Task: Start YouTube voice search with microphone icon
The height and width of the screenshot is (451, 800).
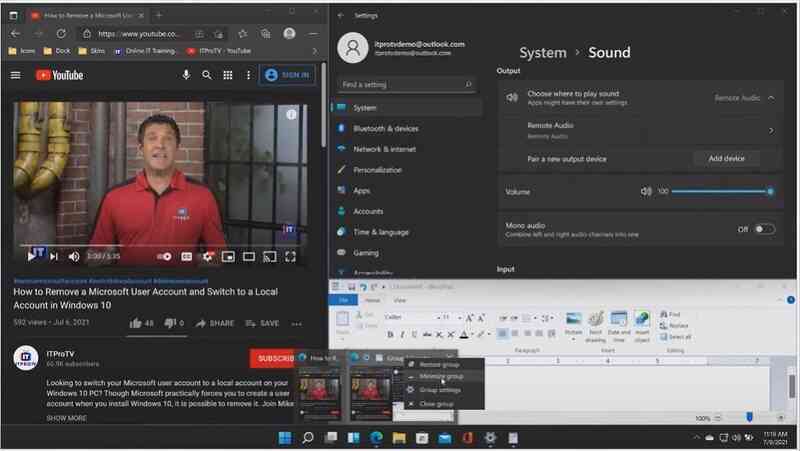Action: click(186, 75)
